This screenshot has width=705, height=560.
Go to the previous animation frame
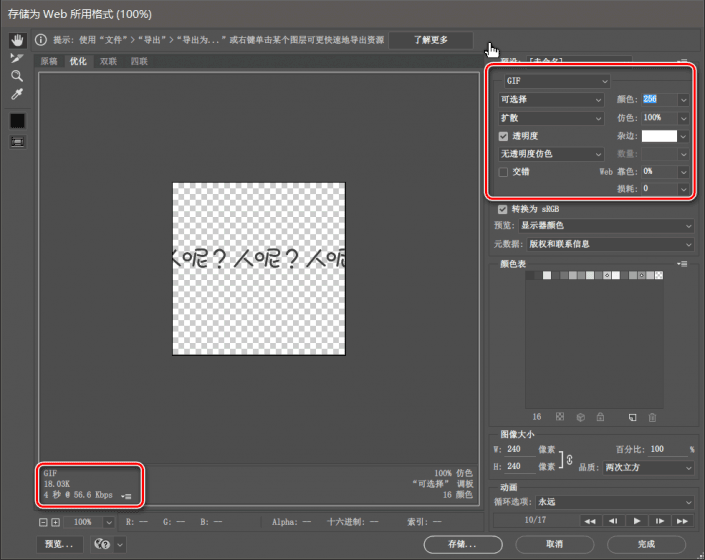coord(613,521)
